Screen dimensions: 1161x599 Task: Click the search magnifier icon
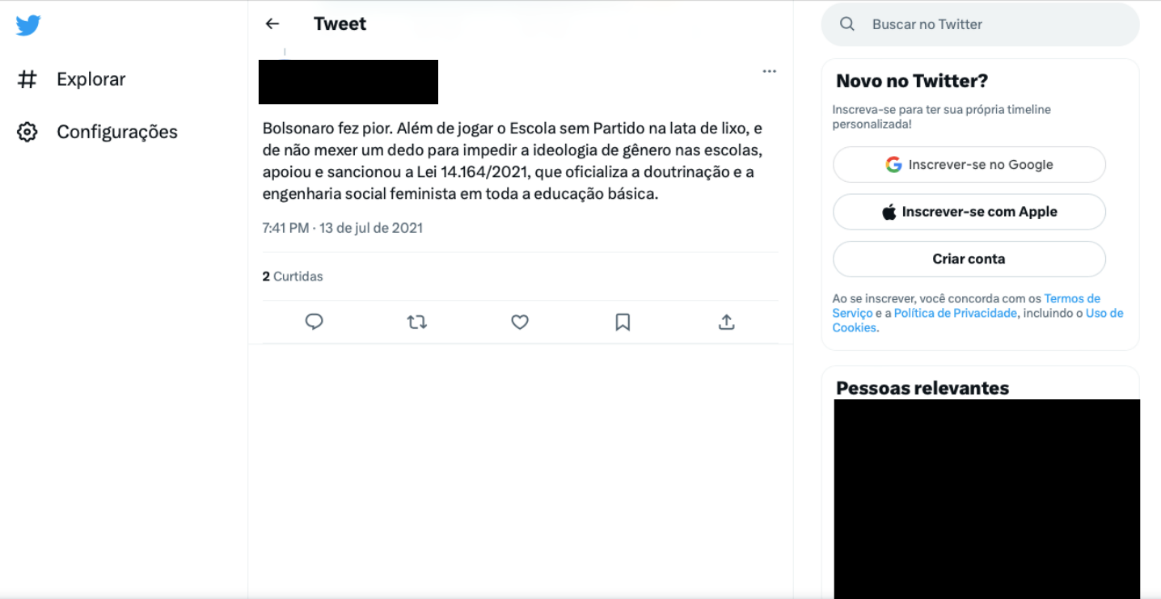tap(847, 24)
